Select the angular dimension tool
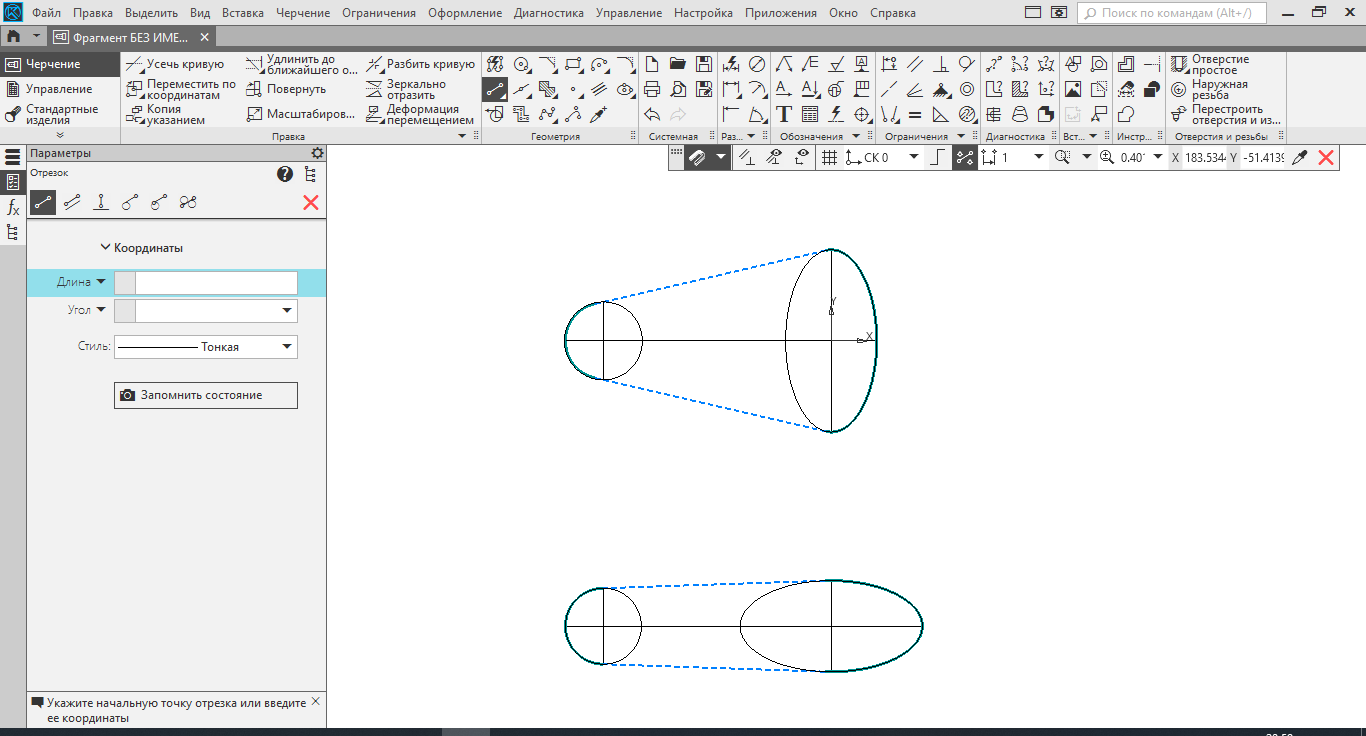The width and height of the screenshot is (1366, 736). (x=757, y=114)
